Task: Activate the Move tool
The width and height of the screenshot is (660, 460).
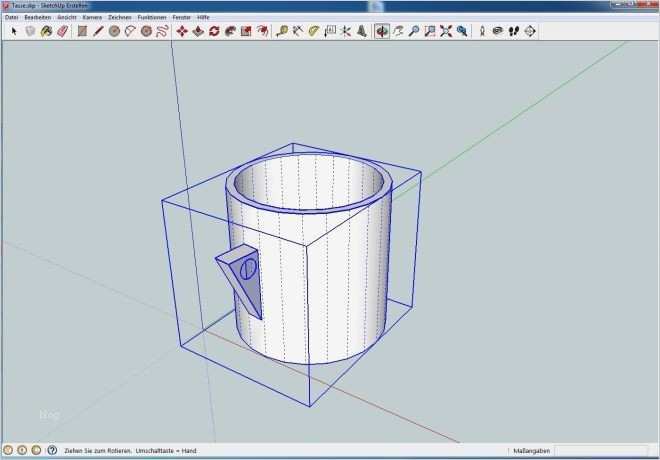Action: click(181, 31)
